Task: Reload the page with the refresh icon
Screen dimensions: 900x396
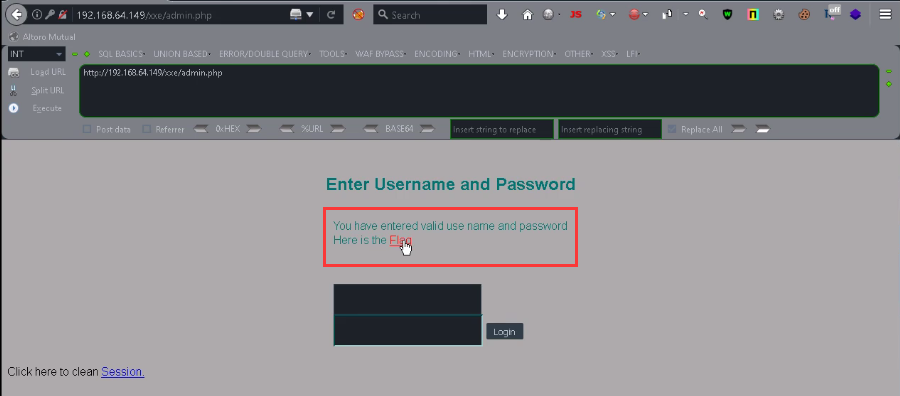Action: tap(331, 15)
